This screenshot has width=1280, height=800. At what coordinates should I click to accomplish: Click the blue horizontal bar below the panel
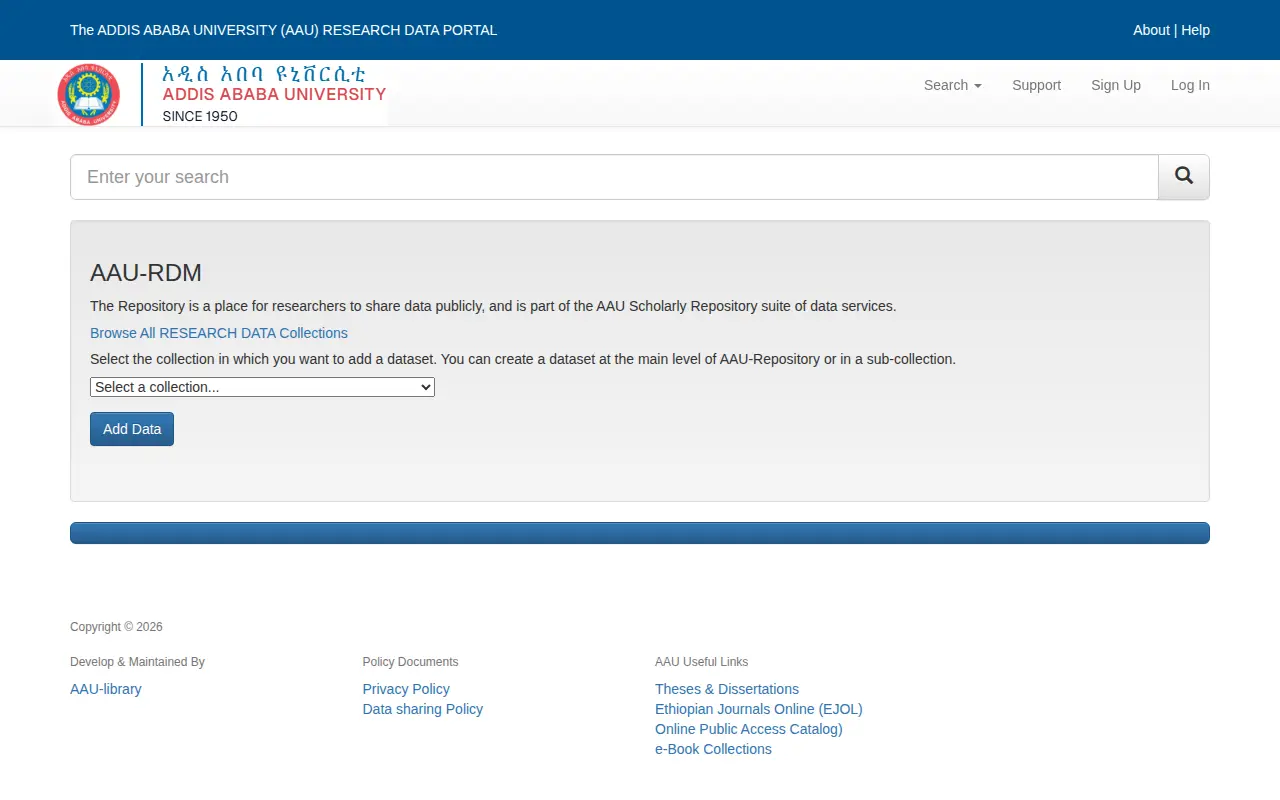click(x=640, y=533)
